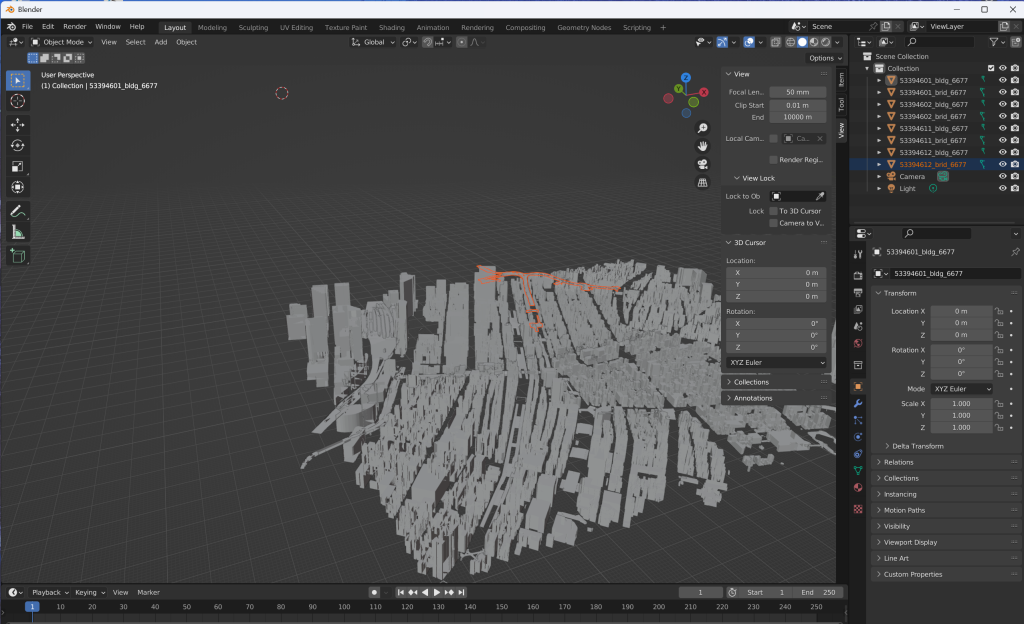Open the Shading workspace tab
Viewport: 1024px width, 624px height.
coord(392,27)
